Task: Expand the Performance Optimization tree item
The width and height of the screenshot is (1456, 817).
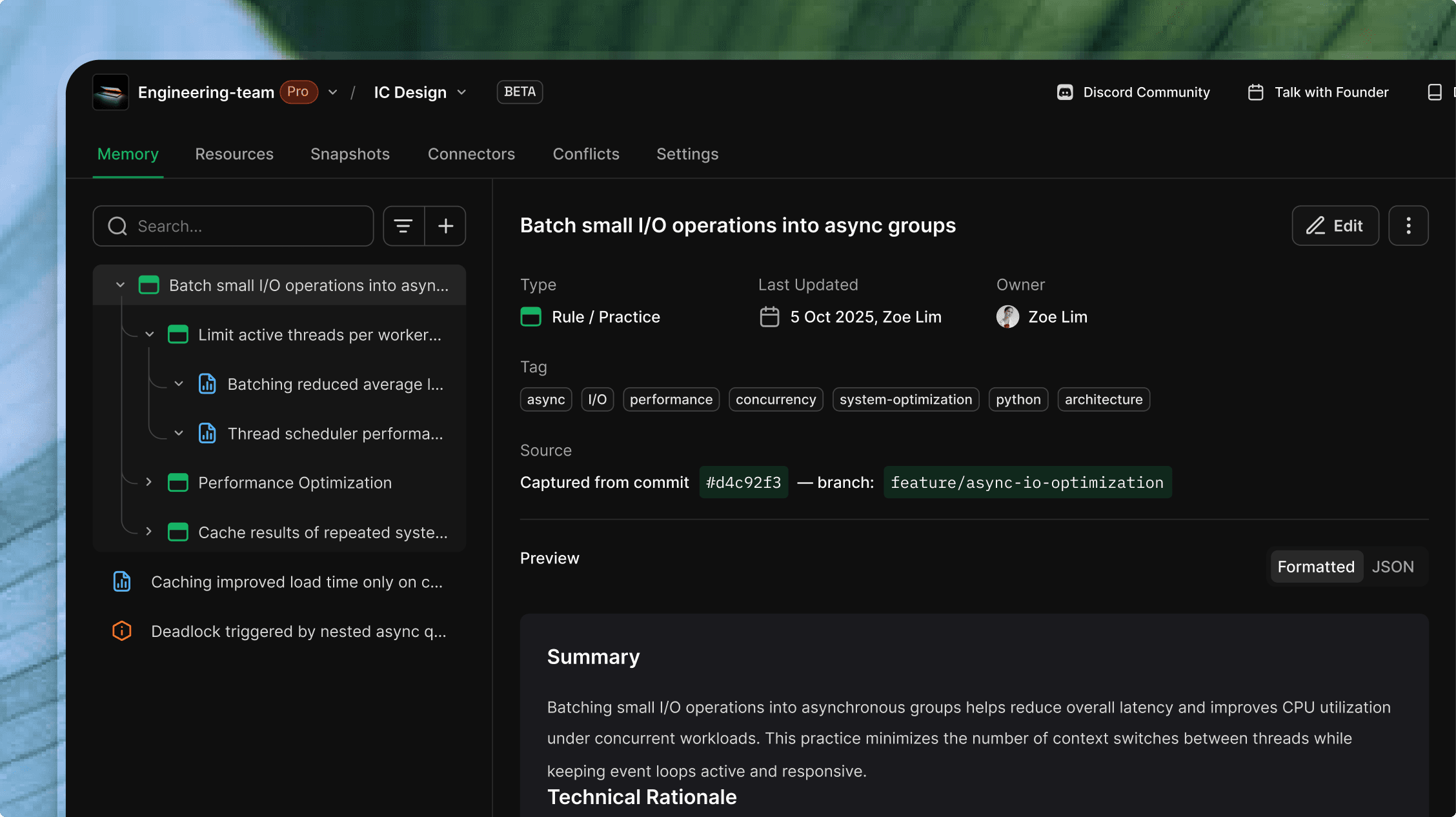Action: coord(149,482)
